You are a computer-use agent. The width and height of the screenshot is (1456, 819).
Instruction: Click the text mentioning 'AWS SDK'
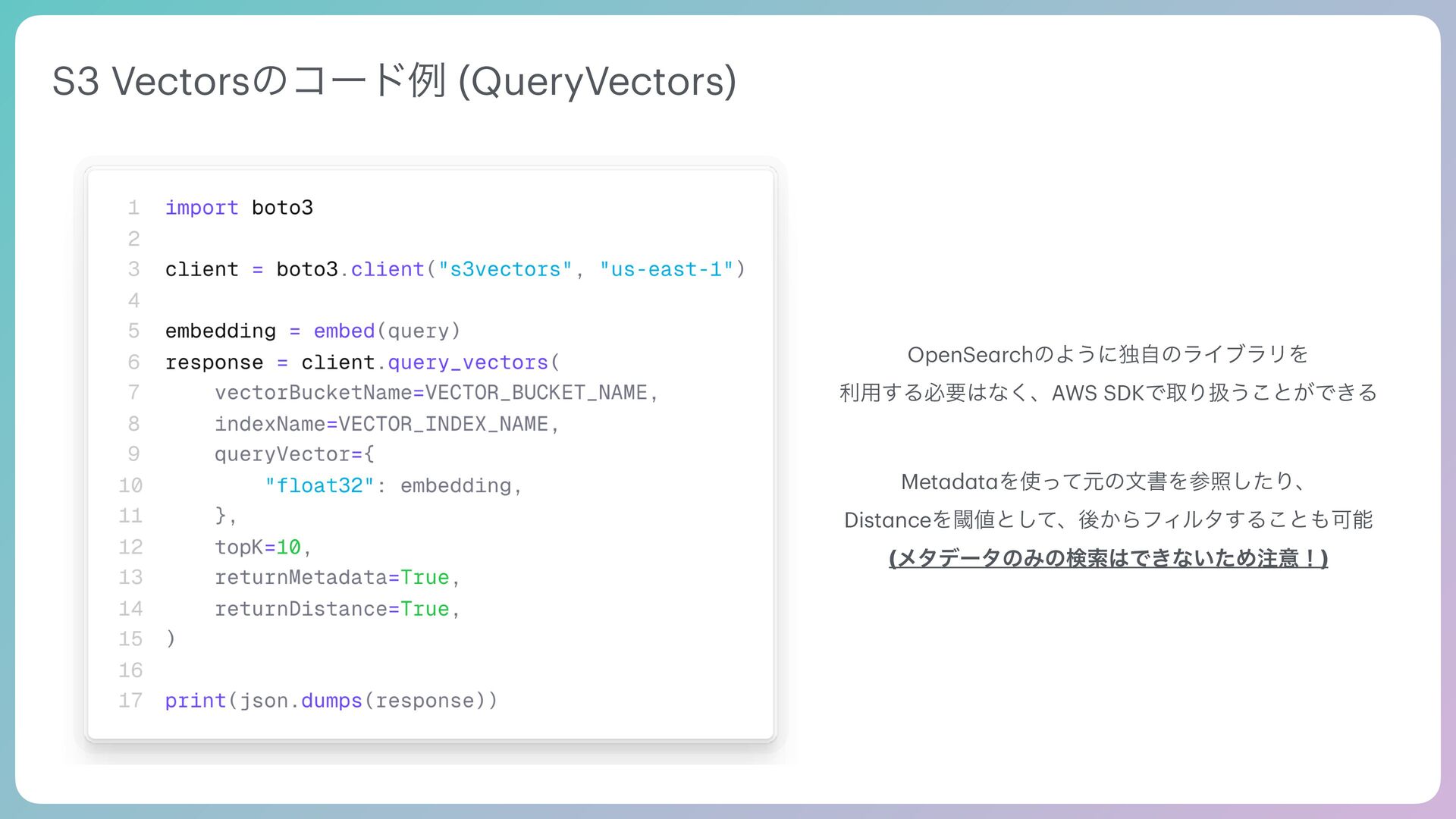1108,393
